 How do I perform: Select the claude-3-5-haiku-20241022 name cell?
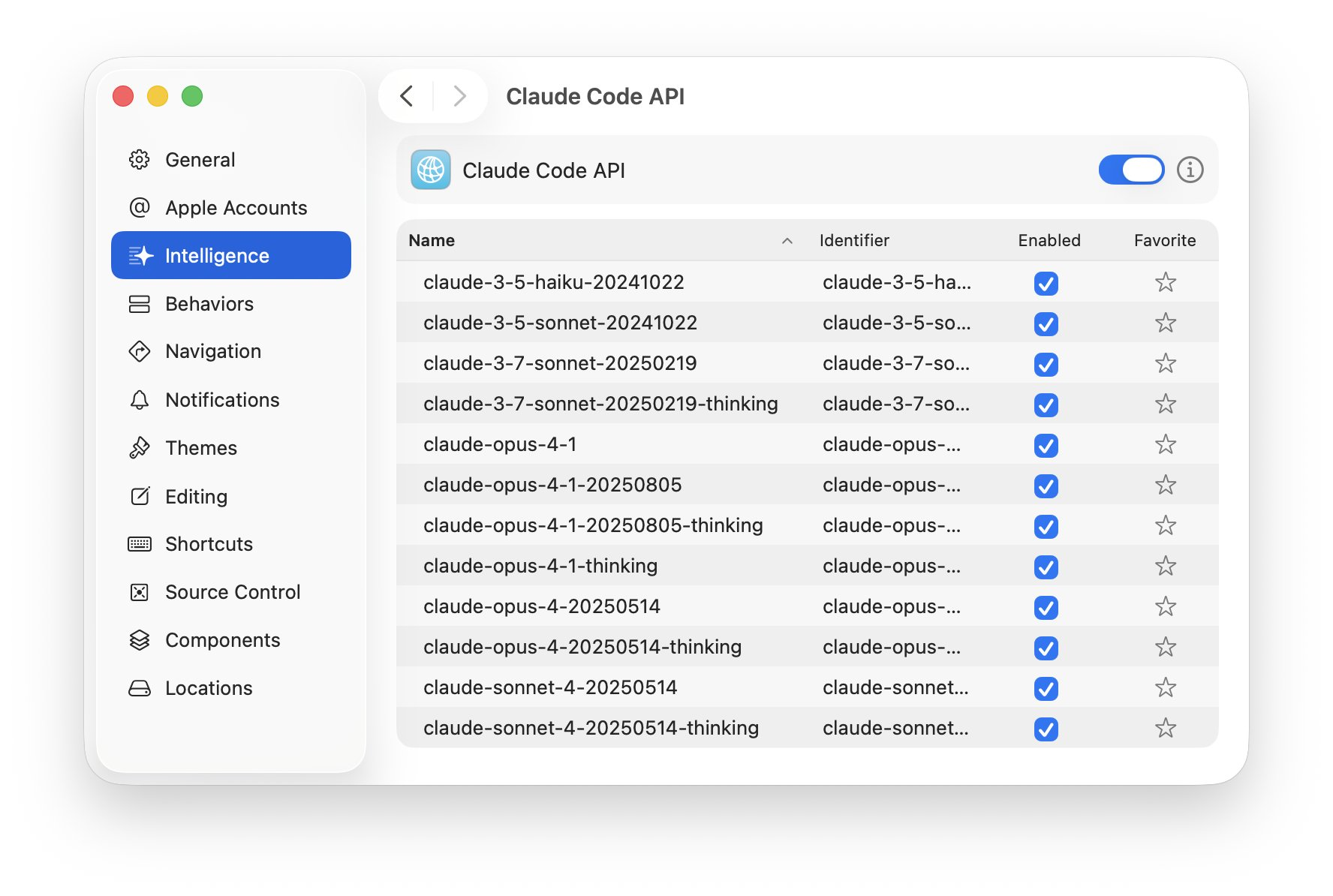pos(554,282)
